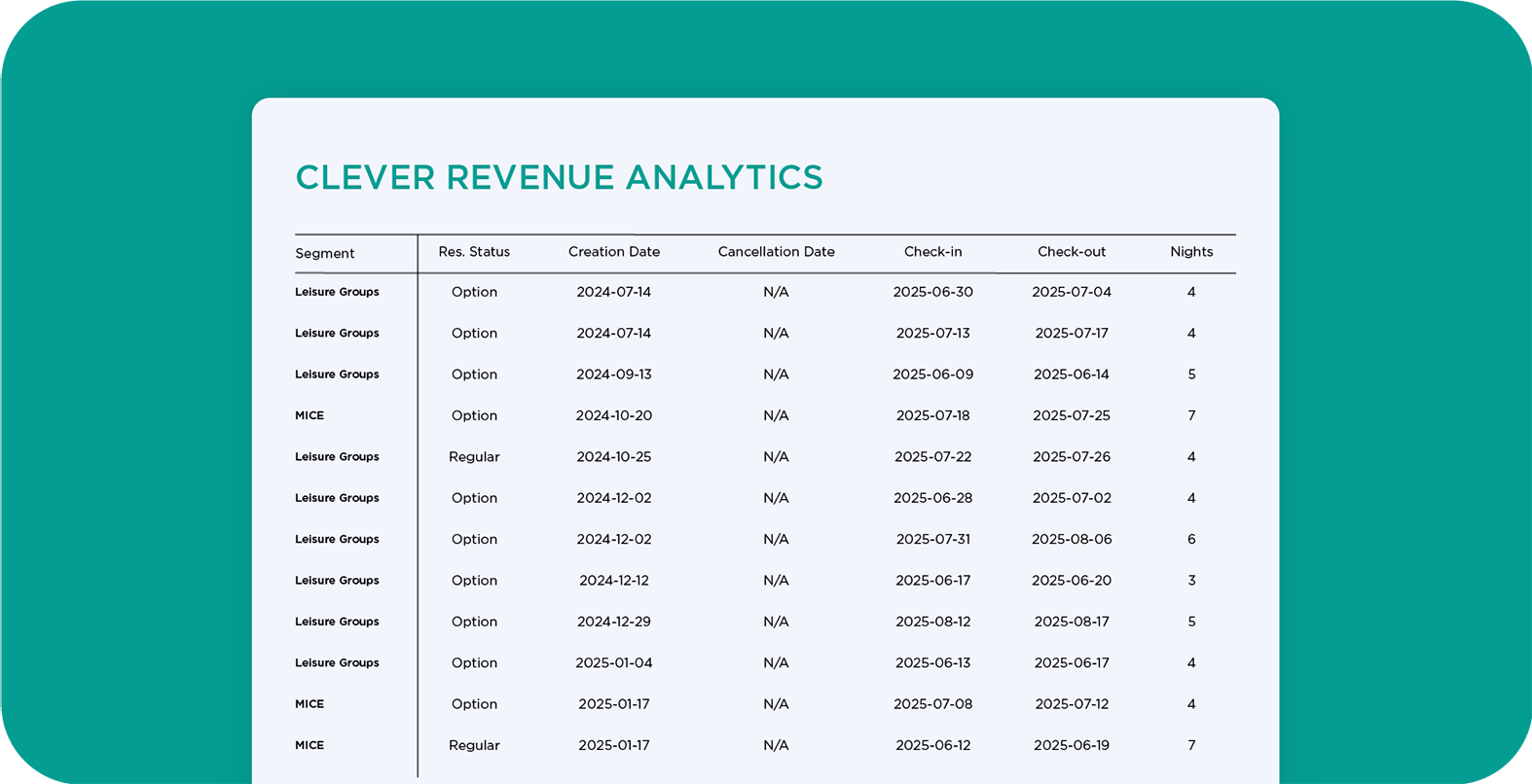
Task: Click creation date 2024-10-25
Action: [614, 456]
